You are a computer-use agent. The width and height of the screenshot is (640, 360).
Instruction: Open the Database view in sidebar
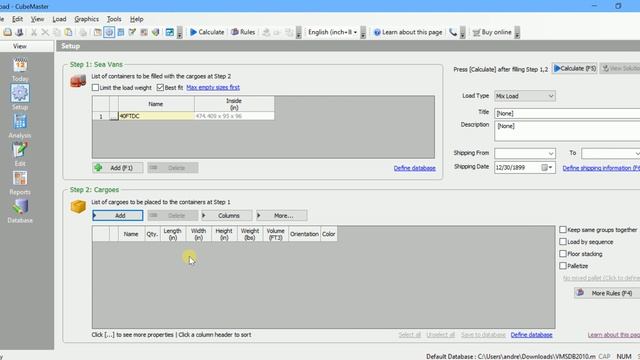tap(20, 211)
